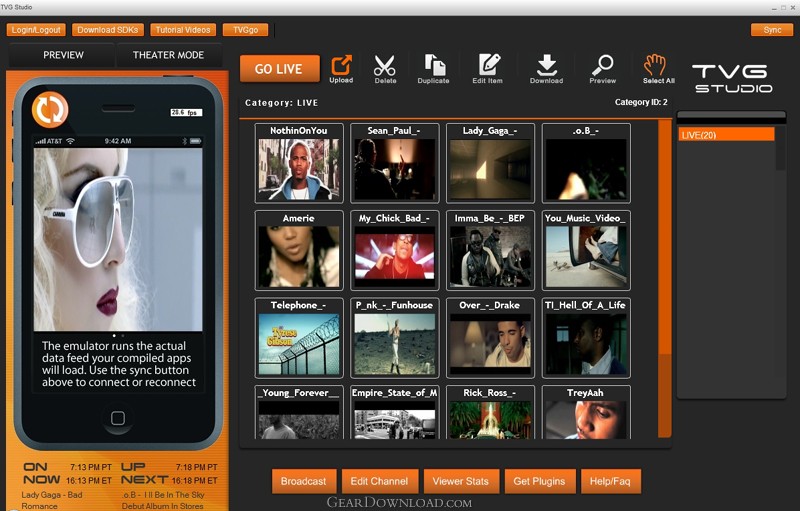
Task: Click the Download arrow icon
Action: pyautogui.click(x=546, y=68)
